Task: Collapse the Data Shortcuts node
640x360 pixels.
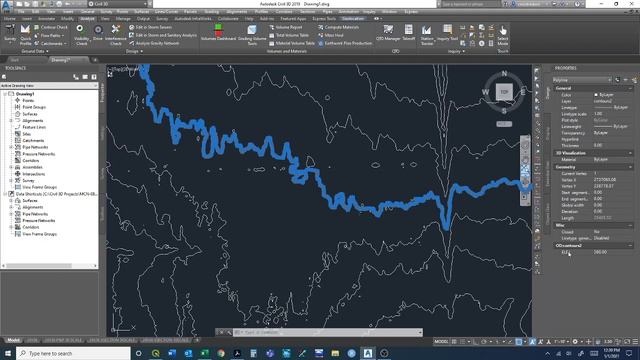Action: 5,194
